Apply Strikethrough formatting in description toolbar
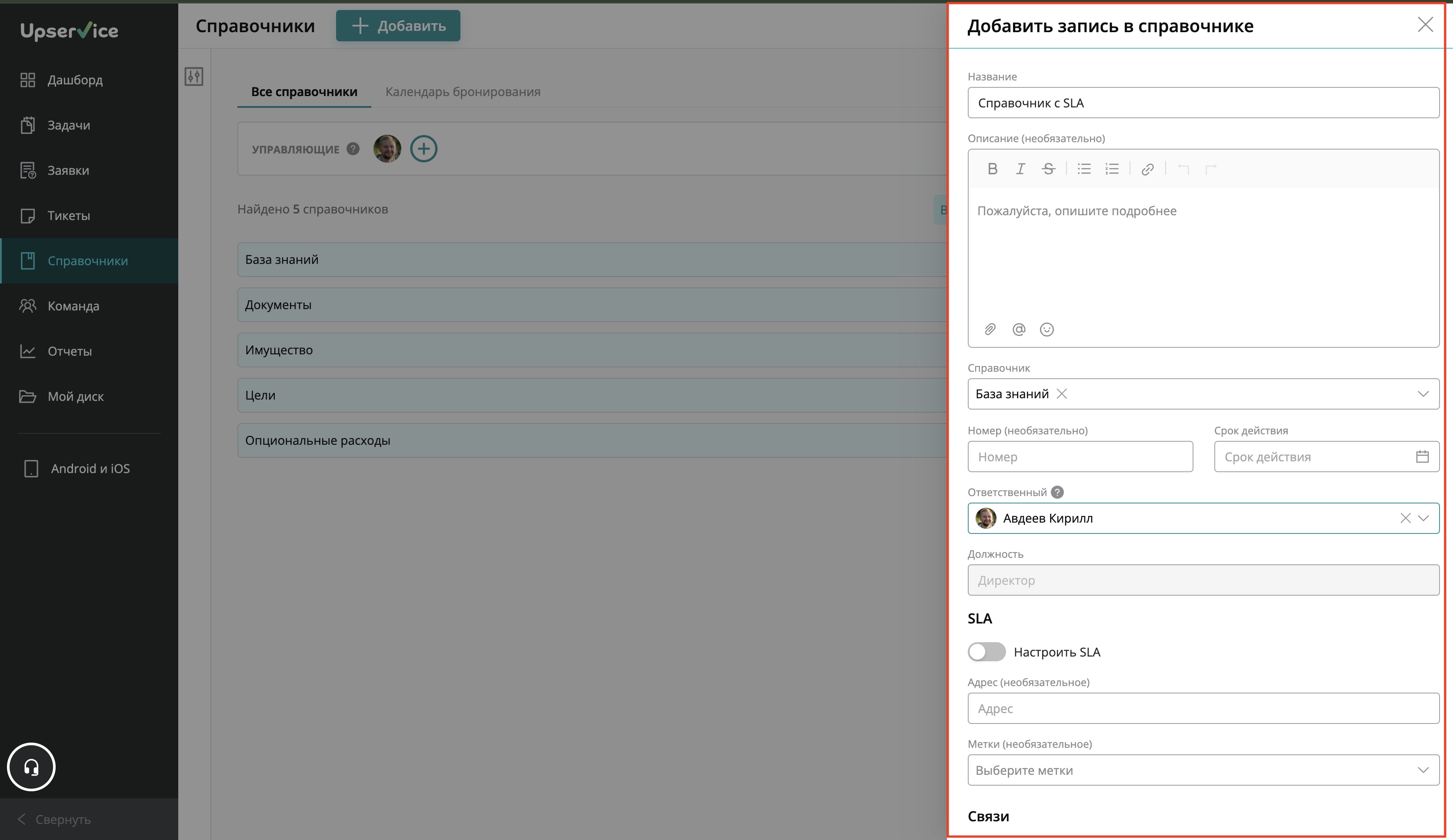1453x840 pixels. (1048, 169)
